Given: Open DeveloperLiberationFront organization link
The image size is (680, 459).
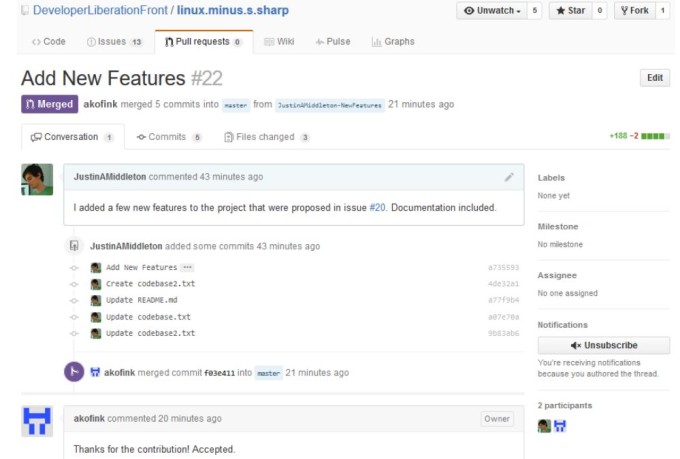Looking at the screenshot, I should [x=100, y=10].
